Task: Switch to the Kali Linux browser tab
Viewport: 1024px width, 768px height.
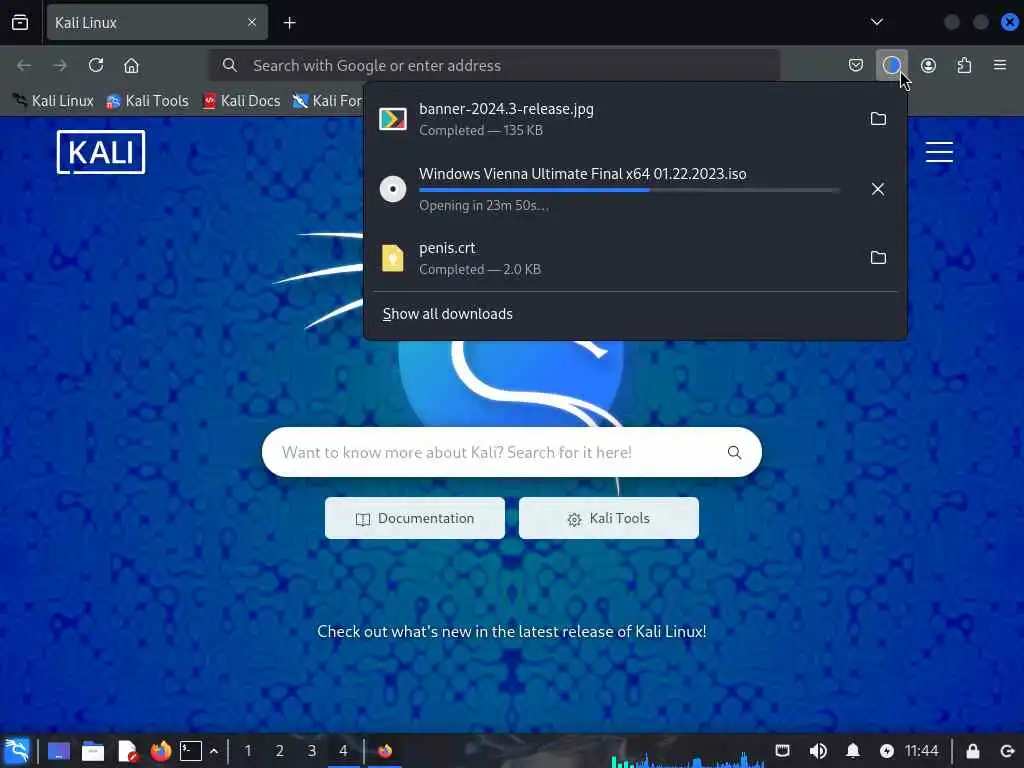Action: click(x=157, y=23)
